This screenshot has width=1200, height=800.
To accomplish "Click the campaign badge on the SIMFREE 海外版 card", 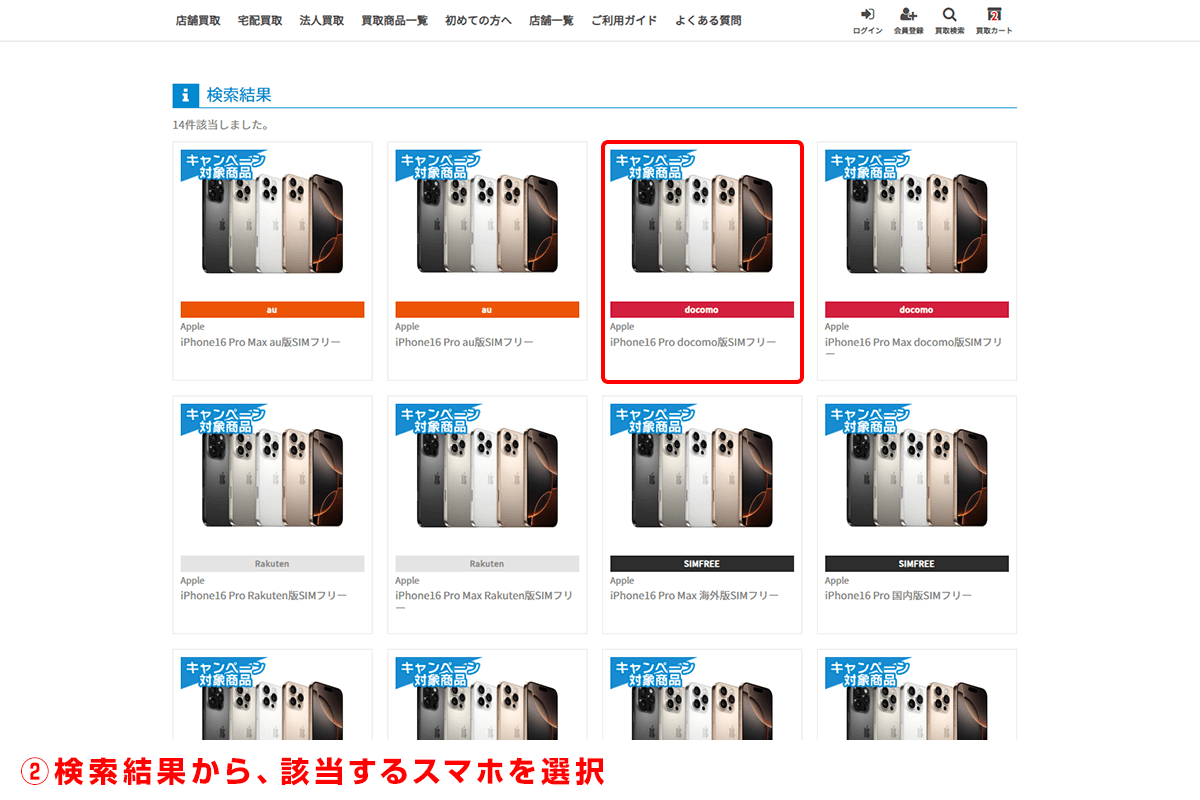I will pos(651,417).
